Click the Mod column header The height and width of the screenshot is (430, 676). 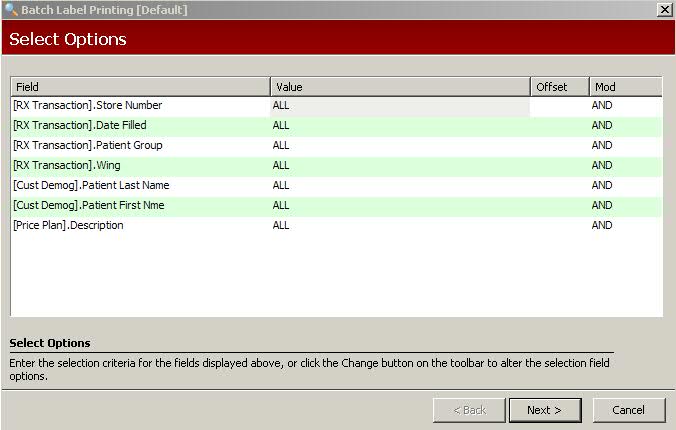(626, 87)
